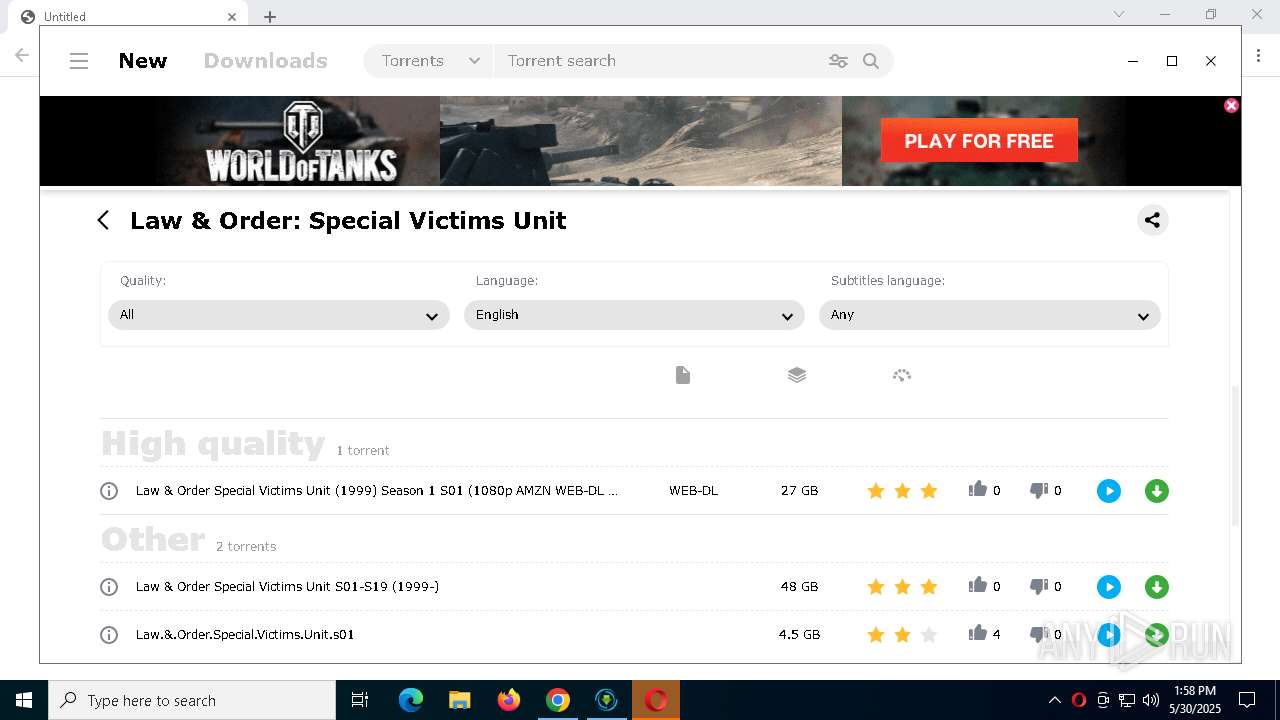
Task: Sort by file type column icon
Action: point(683,375)
